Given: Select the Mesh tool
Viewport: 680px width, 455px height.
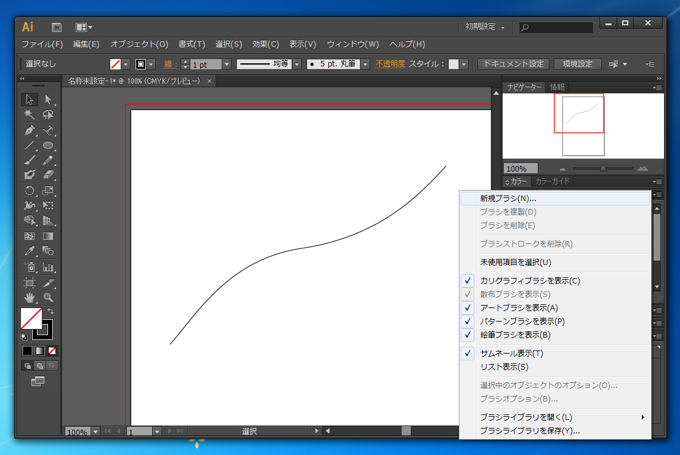Looking at the screenshot, I should [x=29, y=236].
